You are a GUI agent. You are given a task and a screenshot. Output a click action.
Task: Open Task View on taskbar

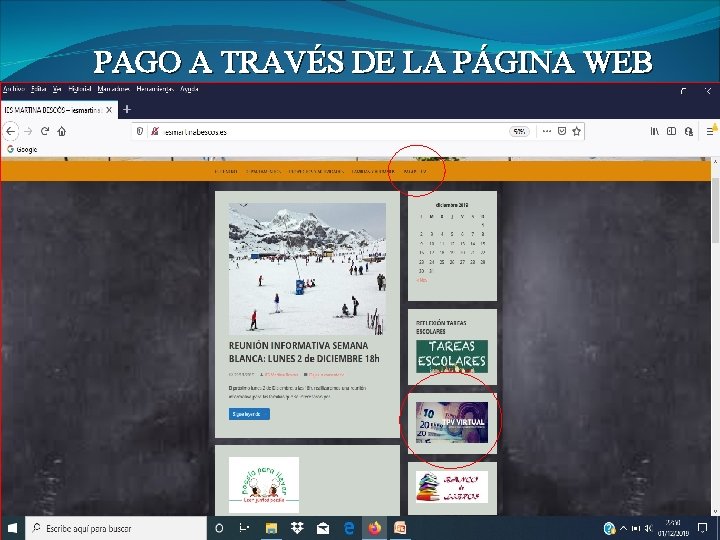pyautogui.click(x=244, y=528)
